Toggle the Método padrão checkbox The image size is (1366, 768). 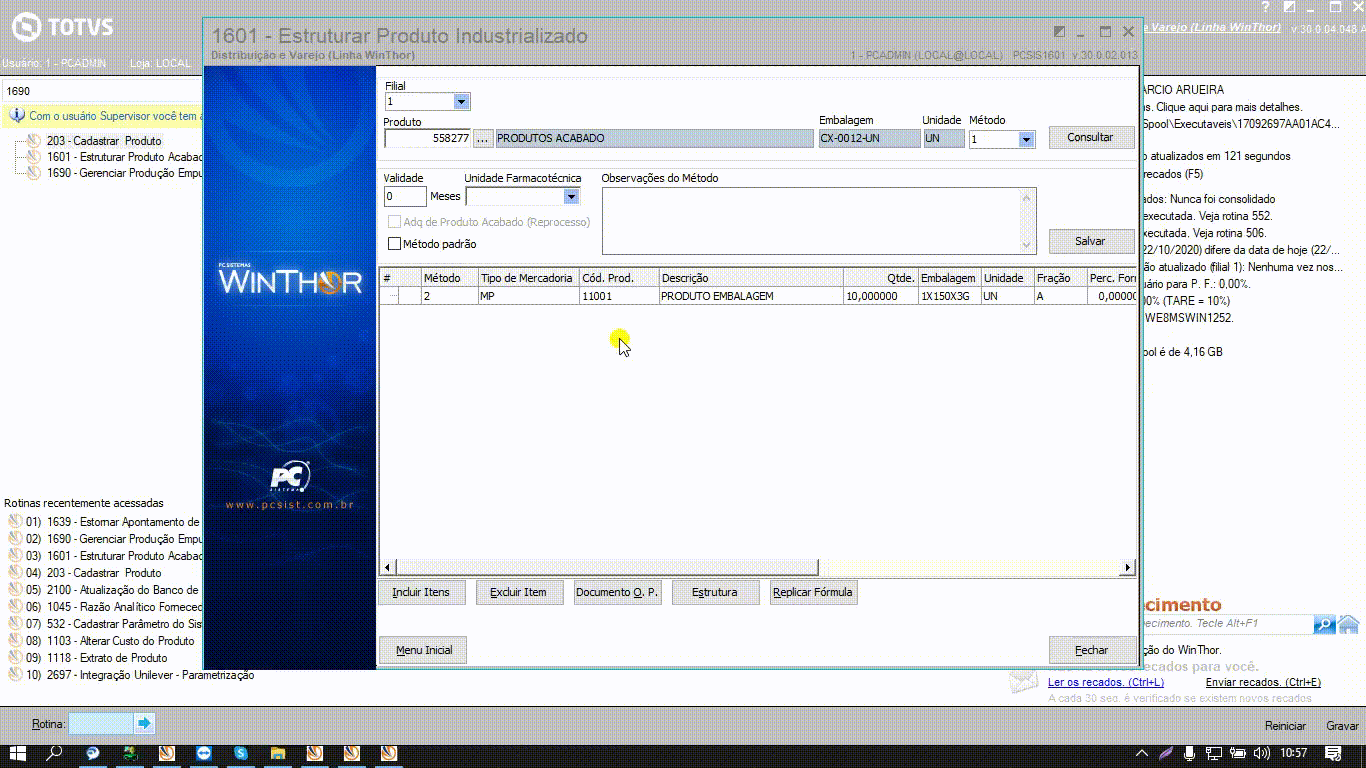pyautogui.click(x=394, y=243)
